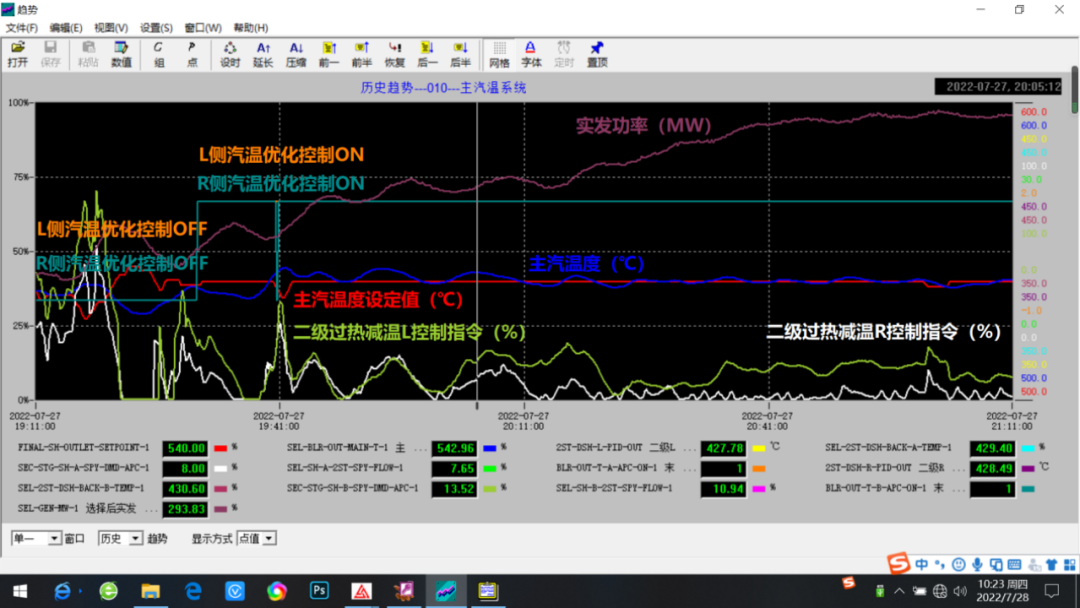The image size is (1080, 608).
Task: Toggle the 组 (Group) mode button
Action: (159, 54)
